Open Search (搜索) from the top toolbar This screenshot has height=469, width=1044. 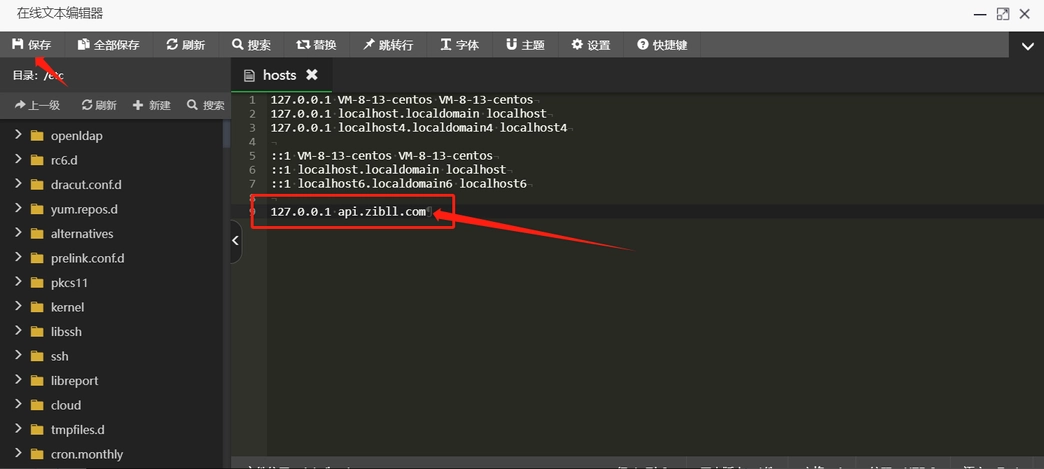pos(251,45)
